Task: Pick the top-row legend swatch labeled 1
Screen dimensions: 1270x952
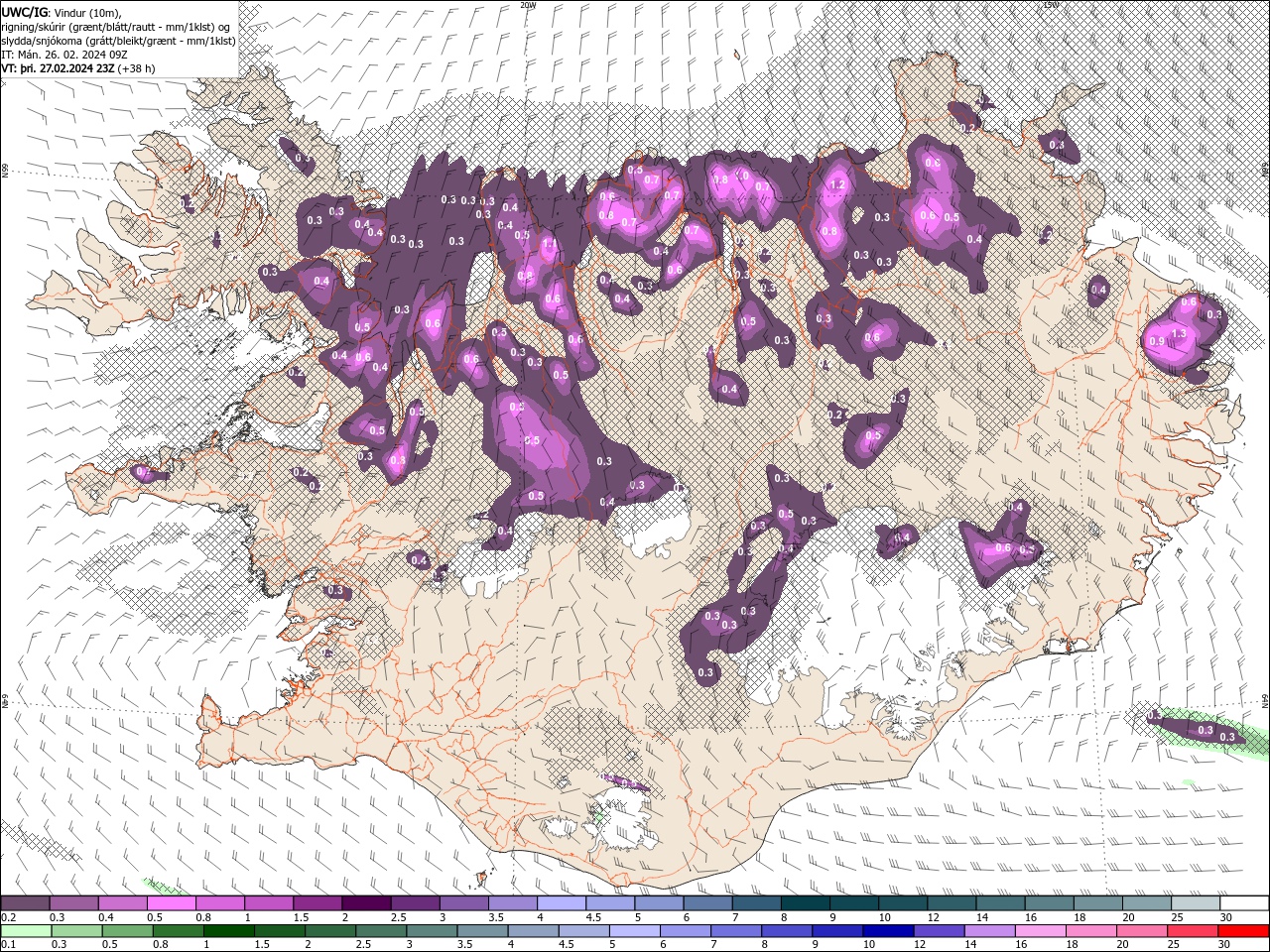Action: [268, 903]
